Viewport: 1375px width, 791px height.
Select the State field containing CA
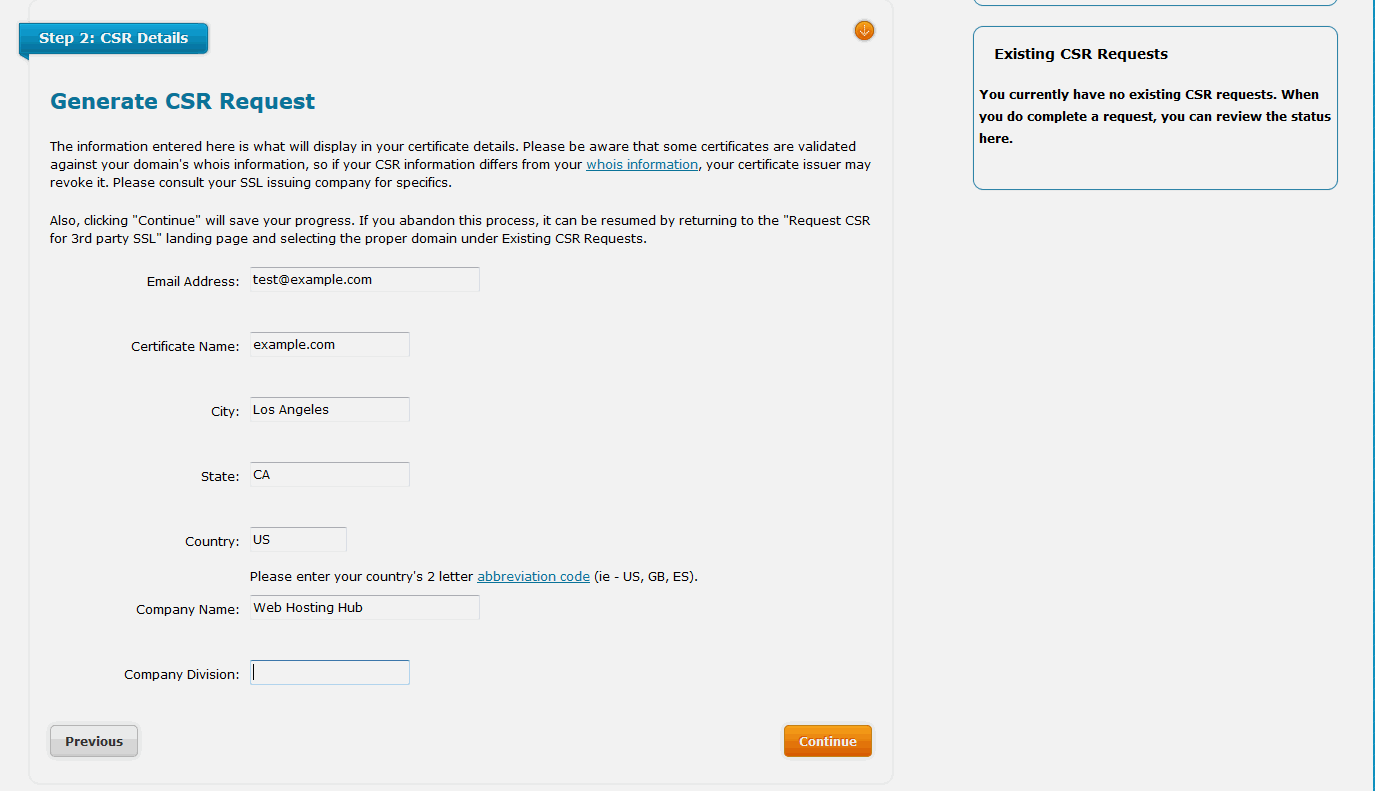tap(329, 475)
